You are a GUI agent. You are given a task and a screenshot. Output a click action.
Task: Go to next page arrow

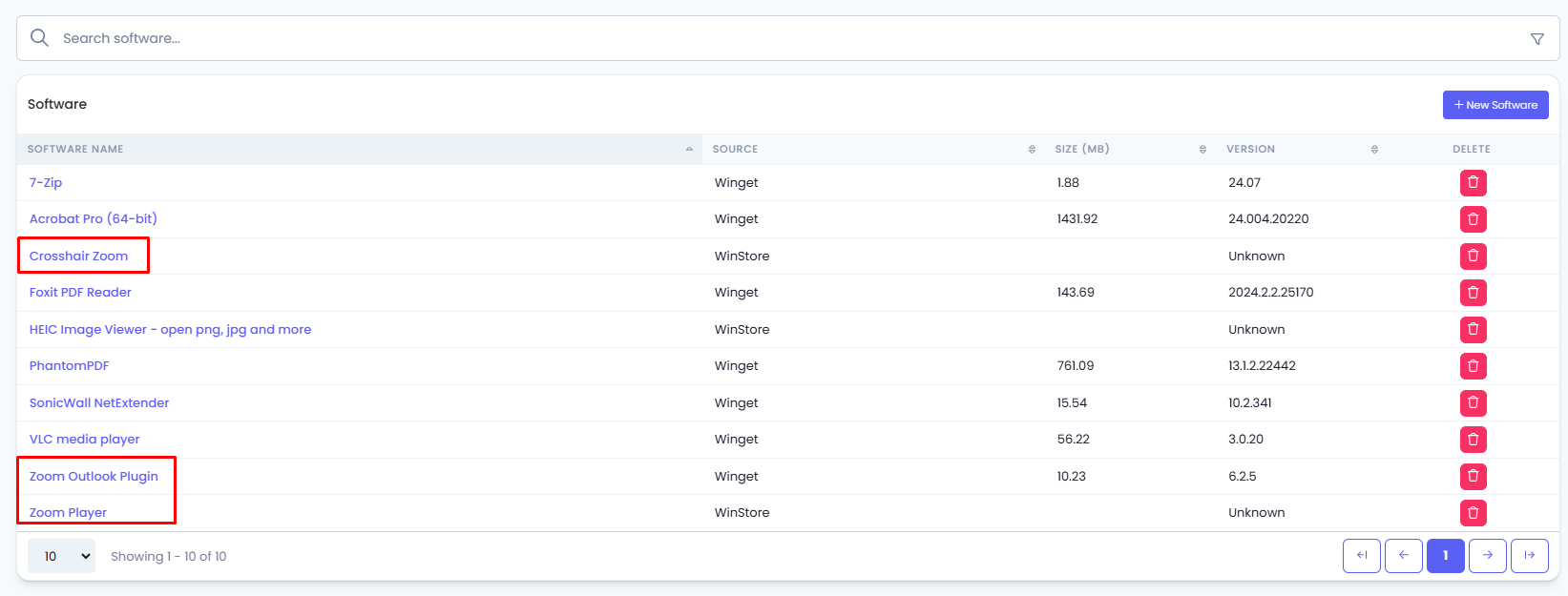pos(1488,556)
